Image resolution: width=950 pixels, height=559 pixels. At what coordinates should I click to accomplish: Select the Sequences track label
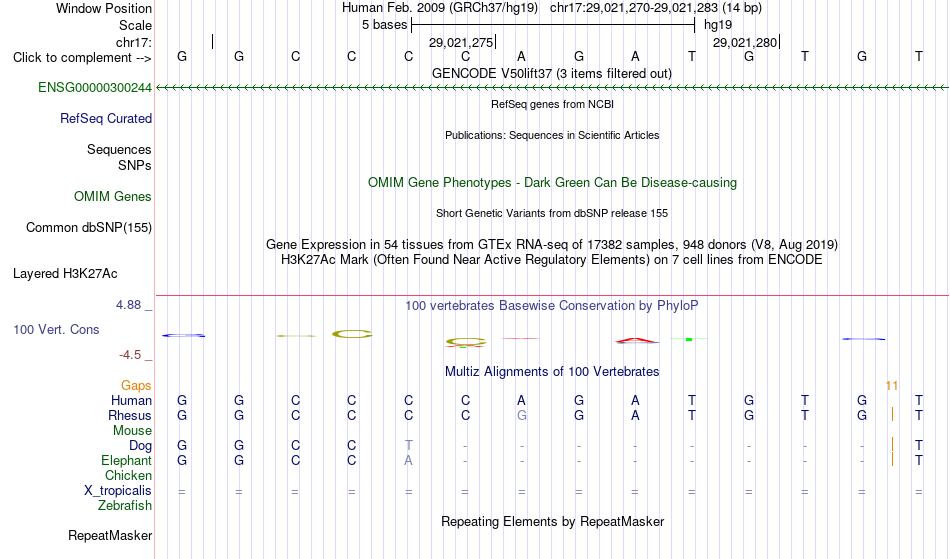point(119,150)
